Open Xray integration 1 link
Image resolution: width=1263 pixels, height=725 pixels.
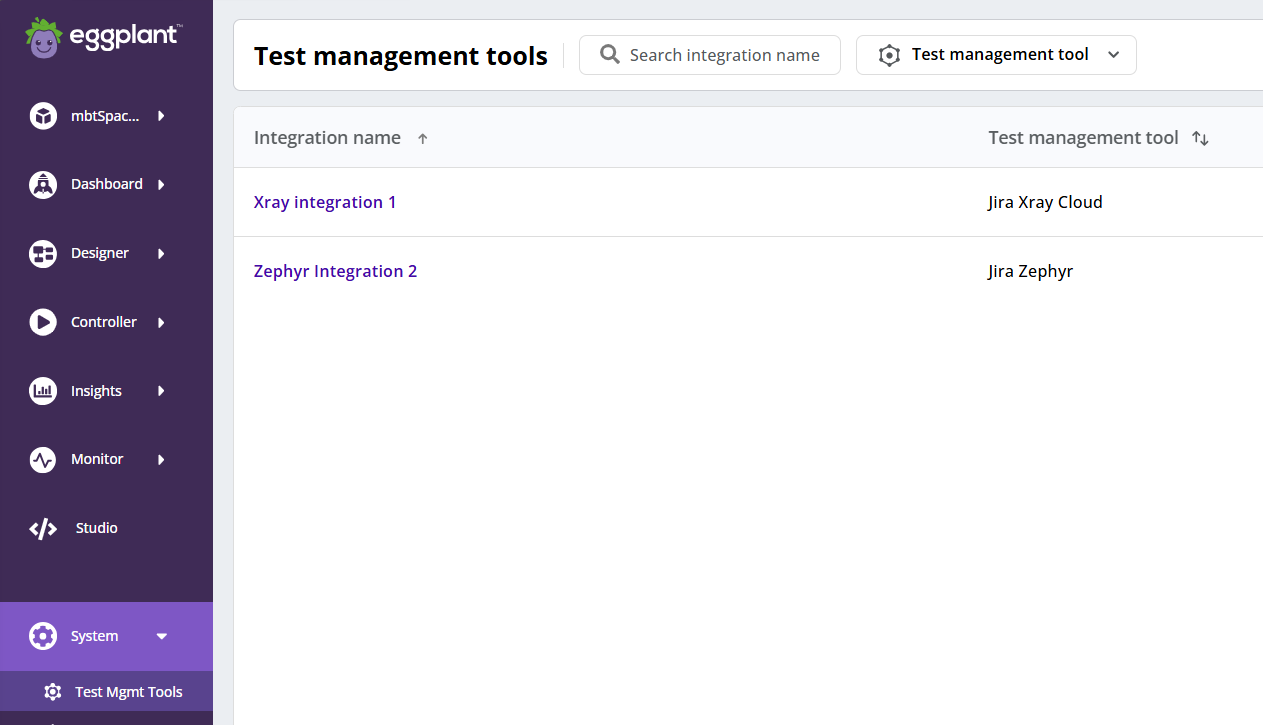tap(325, 202)
